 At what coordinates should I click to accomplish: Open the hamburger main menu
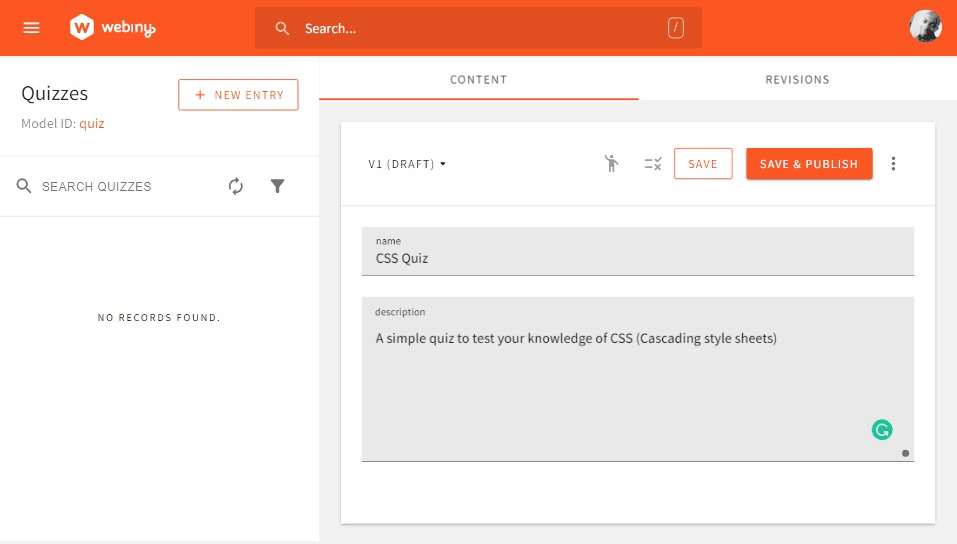[x=31, y=28]
